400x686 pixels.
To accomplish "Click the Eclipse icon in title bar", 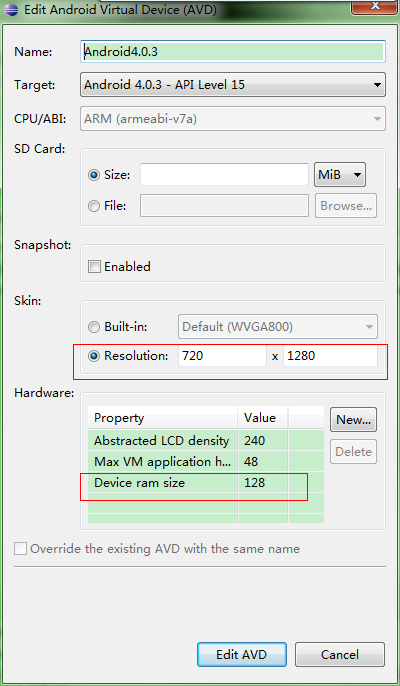I will point(10,9).
